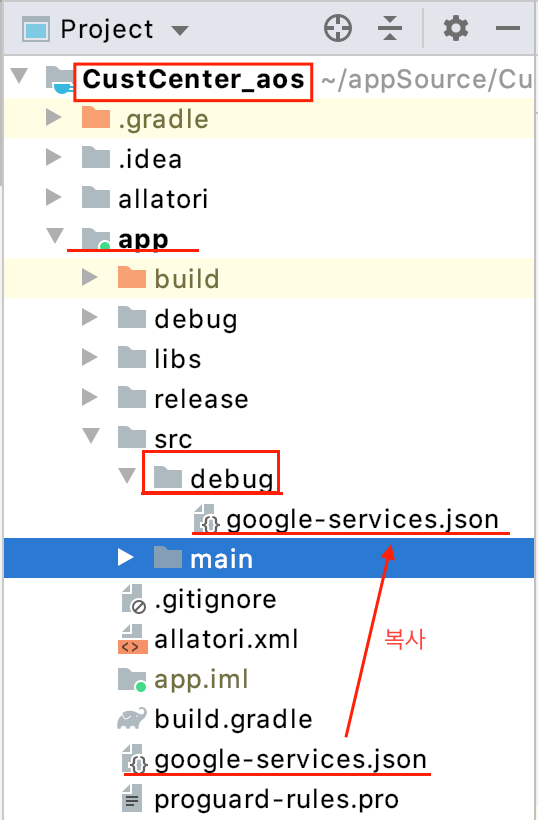Open the Project view dropdown

coord(179,30)
